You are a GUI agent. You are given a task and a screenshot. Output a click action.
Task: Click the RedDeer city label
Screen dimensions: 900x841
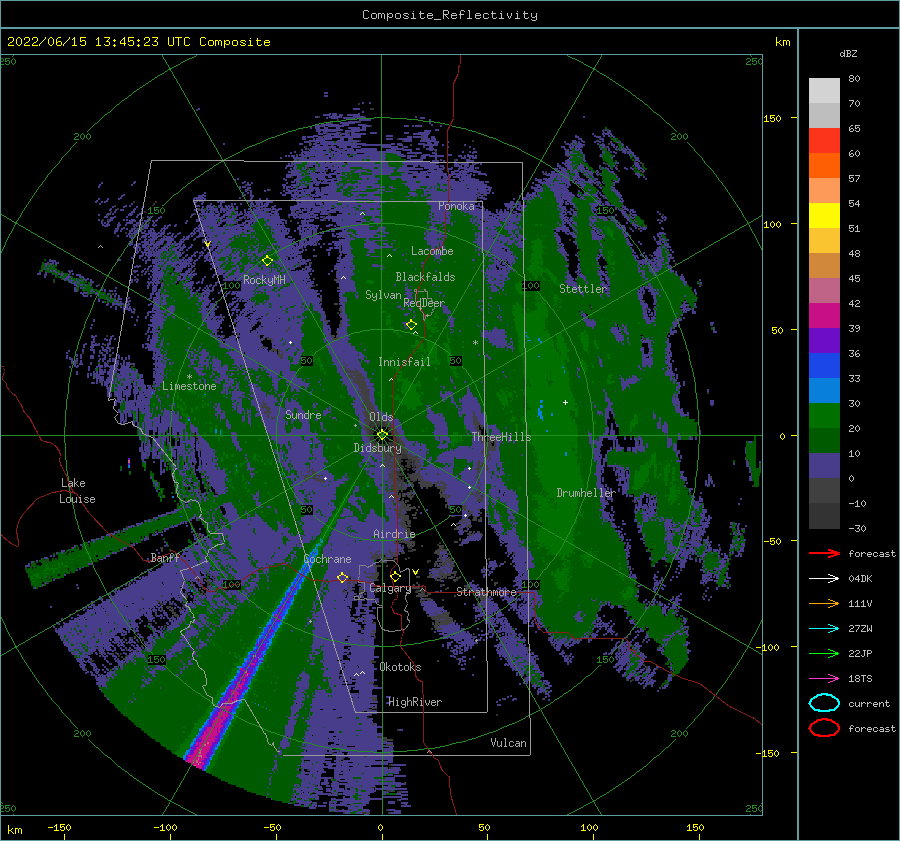coord(424,303)
